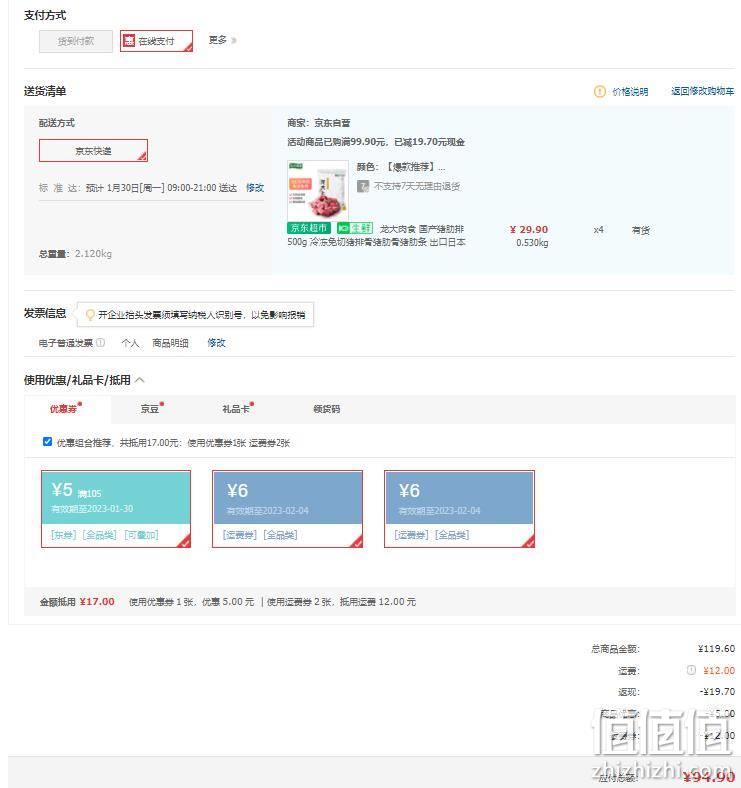This screenshot has height=788, width=741.
Task: Click the 商品明细 invoice content text
Action: (170, 343)
